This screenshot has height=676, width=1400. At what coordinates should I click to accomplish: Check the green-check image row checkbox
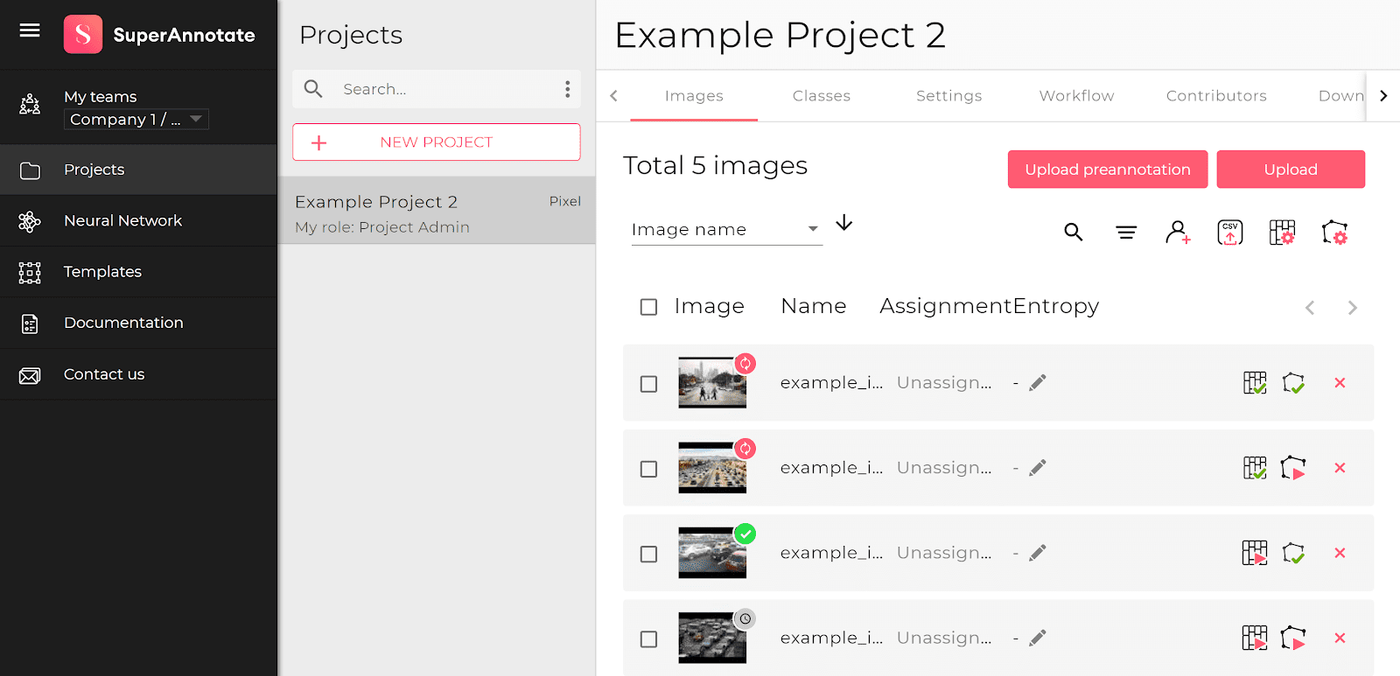tap(649, 554)
